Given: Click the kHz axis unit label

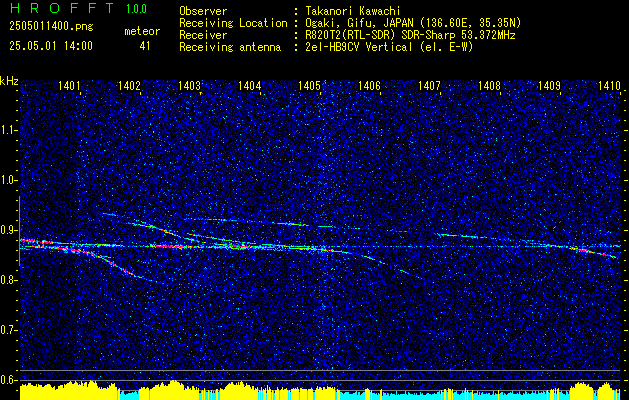Looking at the screenshot, I should (9, 81).
